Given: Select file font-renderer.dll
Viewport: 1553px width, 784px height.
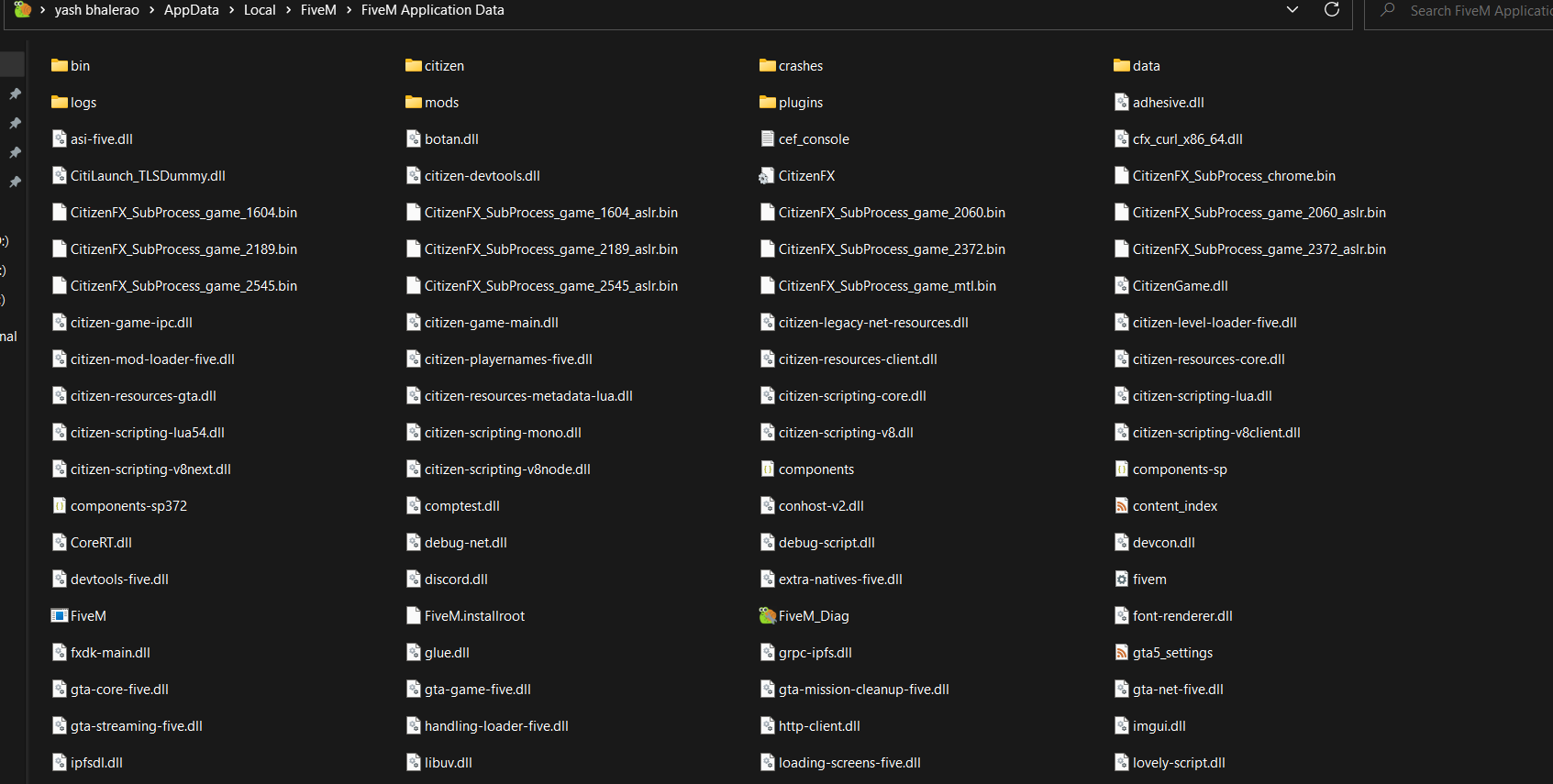Looking at the screenshot, I should click(x=1174, y=615).
